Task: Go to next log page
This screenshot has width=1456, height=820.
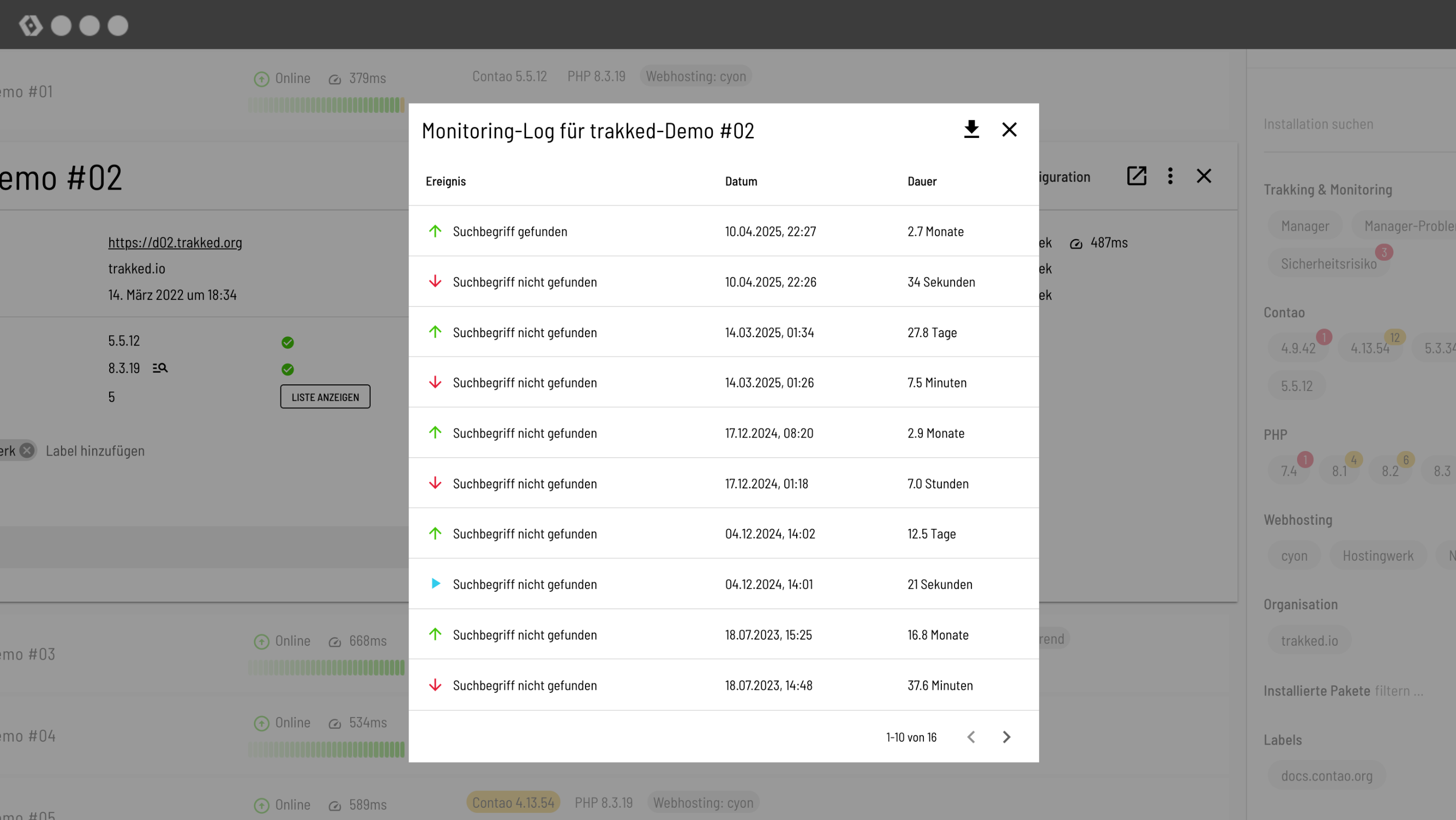Action: (x=1006, y=737)
